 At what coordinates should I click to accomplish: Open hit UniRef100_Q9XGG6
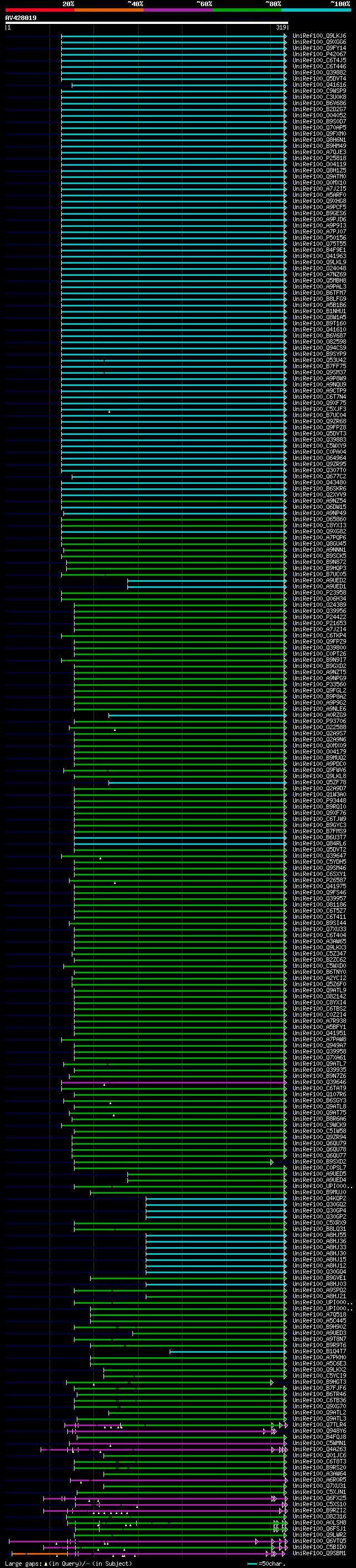coord(319,43)
